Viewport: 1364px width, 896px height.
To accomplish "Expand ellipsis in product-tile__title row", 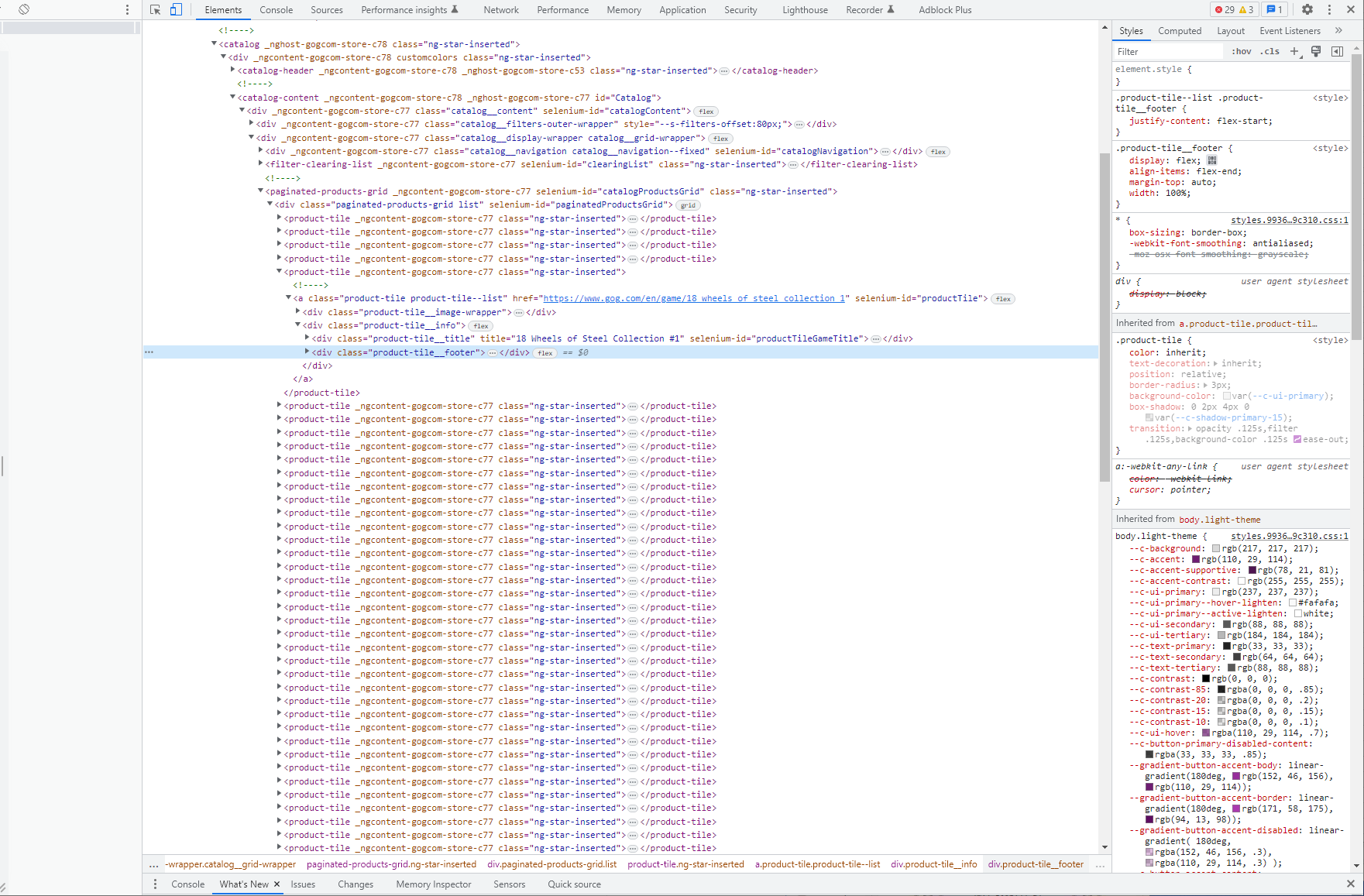I will tap(876, 339).
